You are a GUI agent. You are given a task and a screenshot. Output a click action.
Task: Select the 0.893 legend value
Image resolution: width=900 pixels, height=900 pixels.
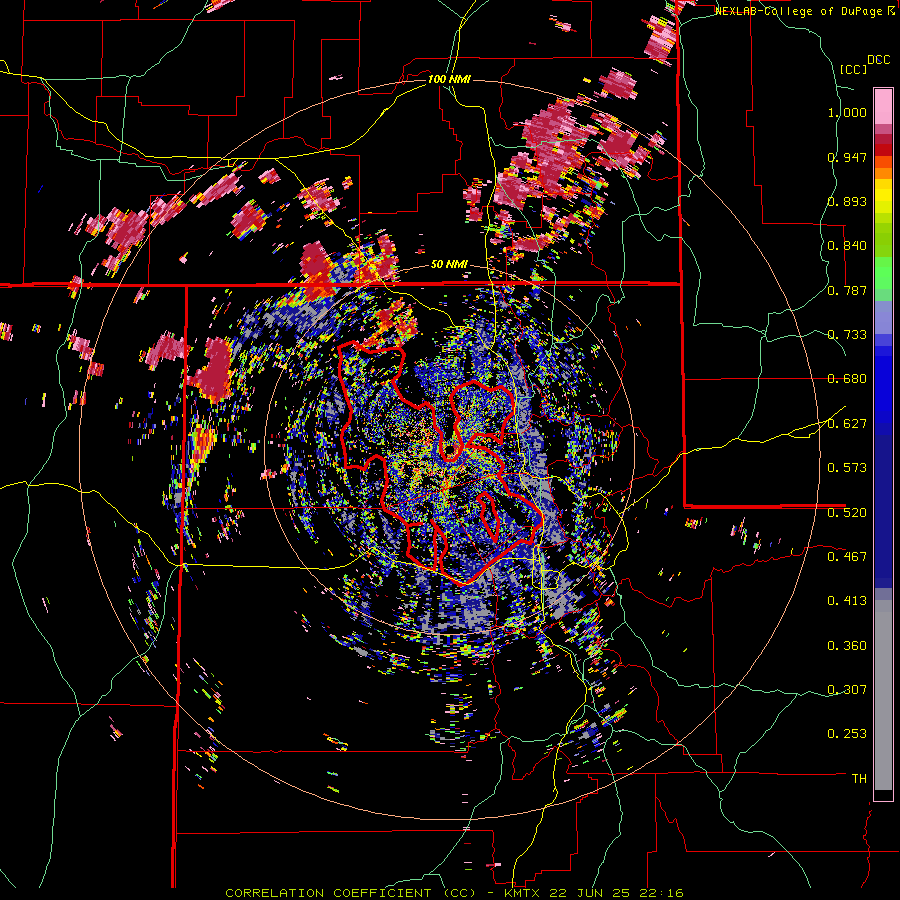(847, 201)
